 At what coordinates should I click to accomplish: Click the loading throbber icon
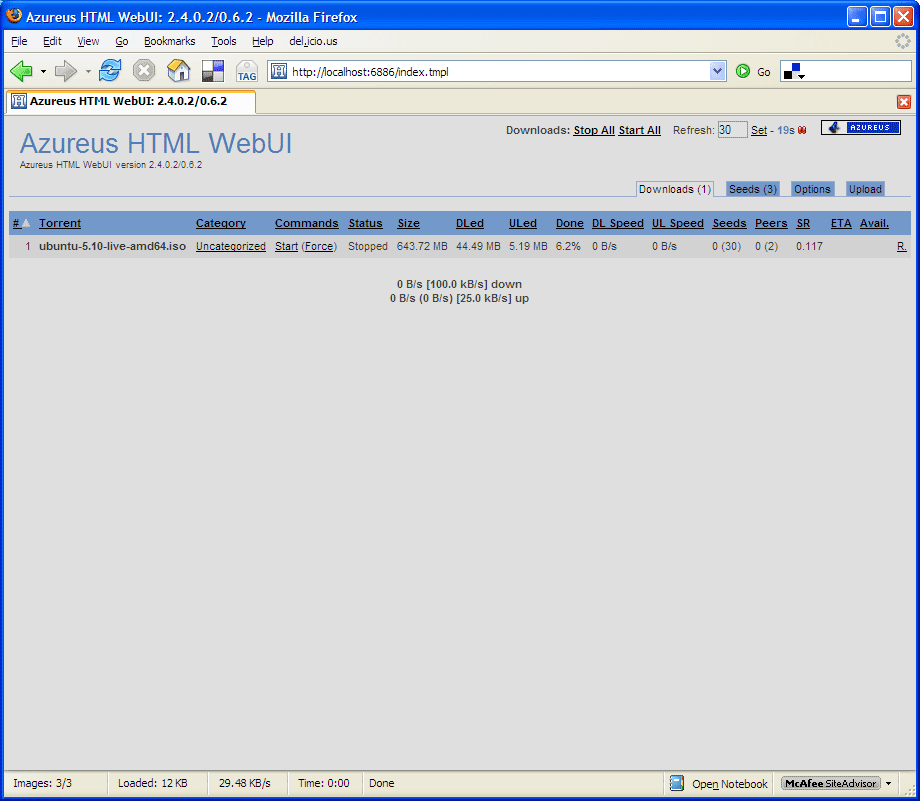point(902,41)
